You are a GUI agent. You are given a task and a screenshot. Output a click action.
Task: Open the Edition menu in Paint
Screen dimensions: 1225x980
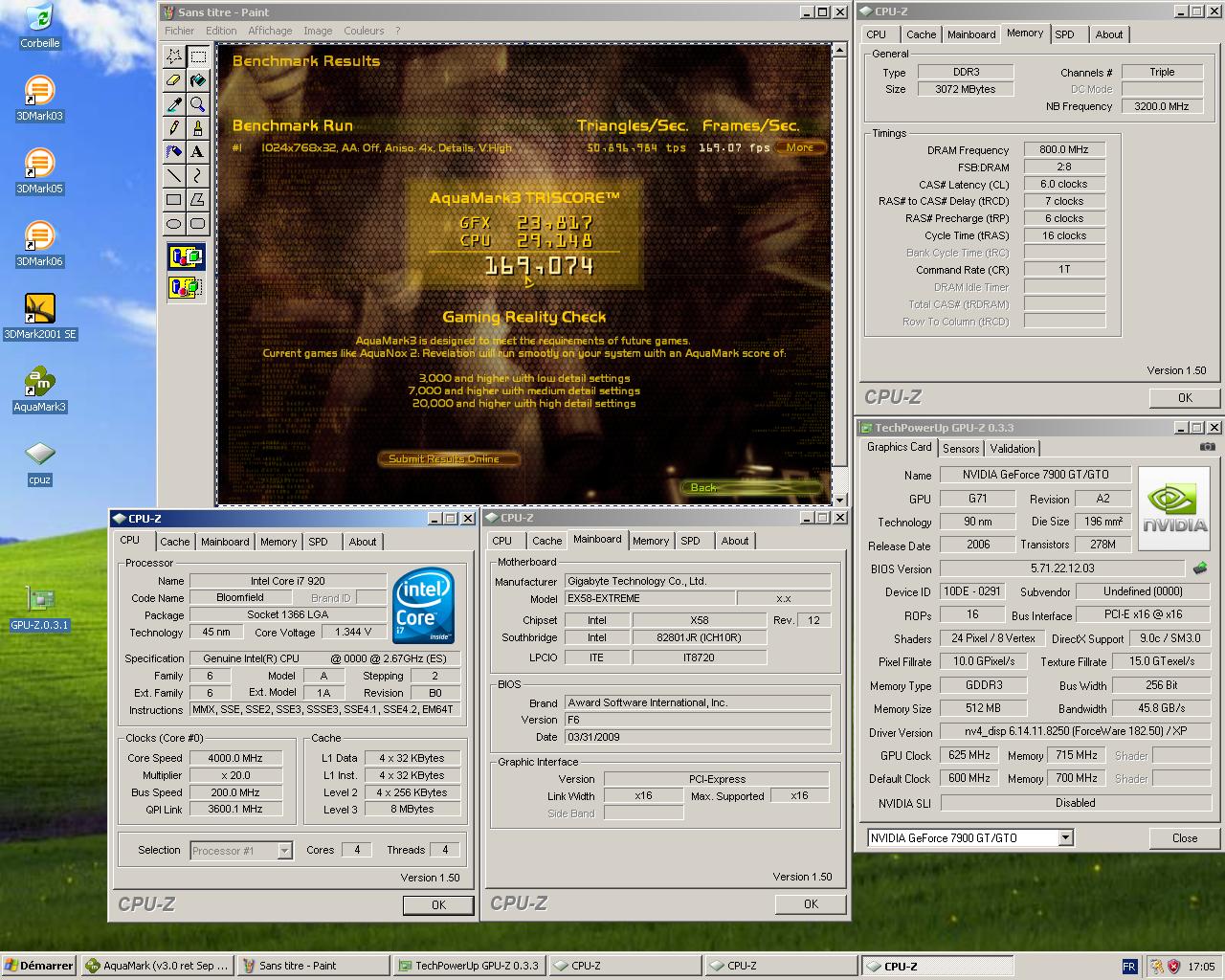(x=221, y=31)
